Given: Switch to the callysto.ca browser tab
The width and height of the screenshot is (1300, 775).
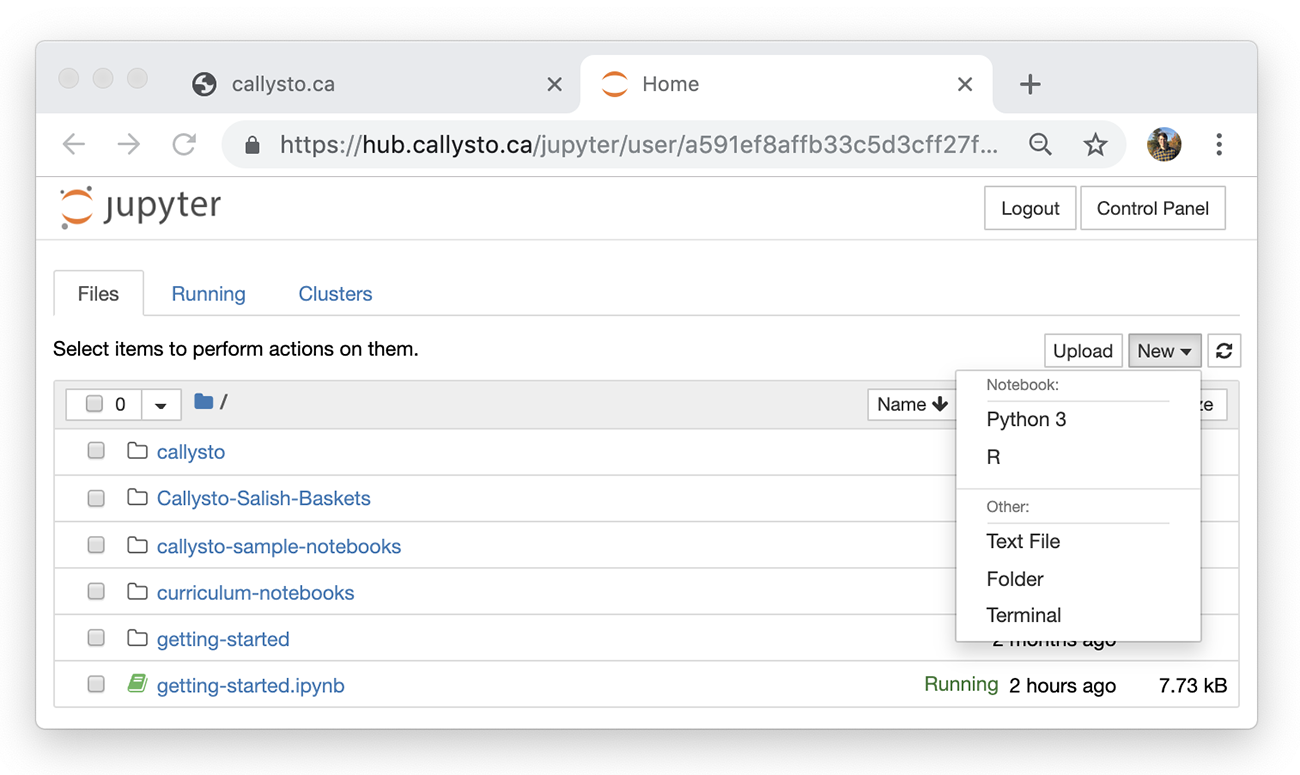Looking at the screenshot, I should 378,84.
